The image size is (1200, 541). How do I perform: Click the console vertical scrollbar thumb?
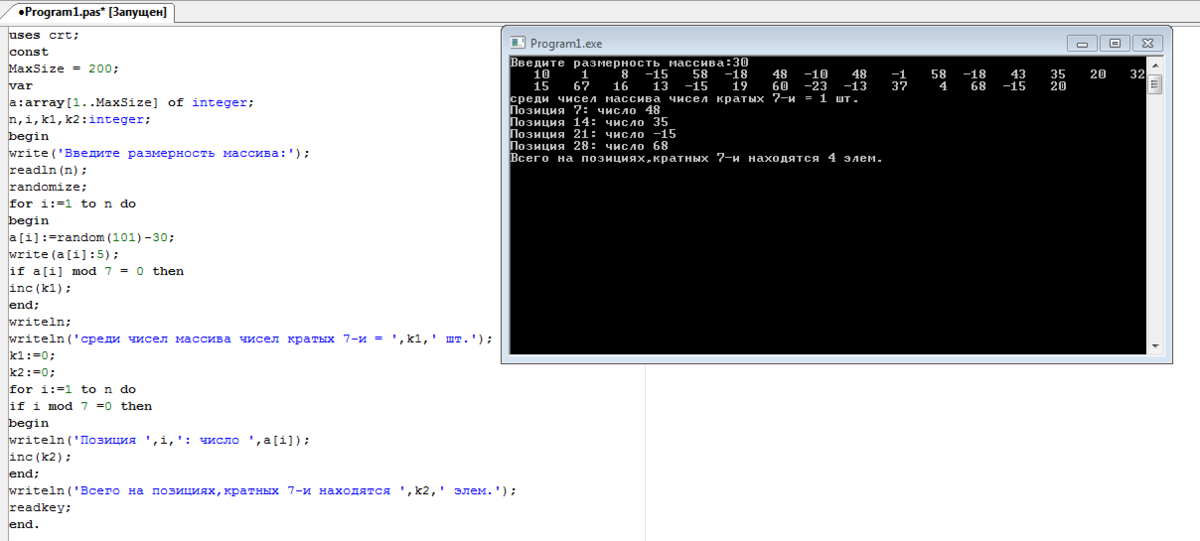click(1154, 84)
